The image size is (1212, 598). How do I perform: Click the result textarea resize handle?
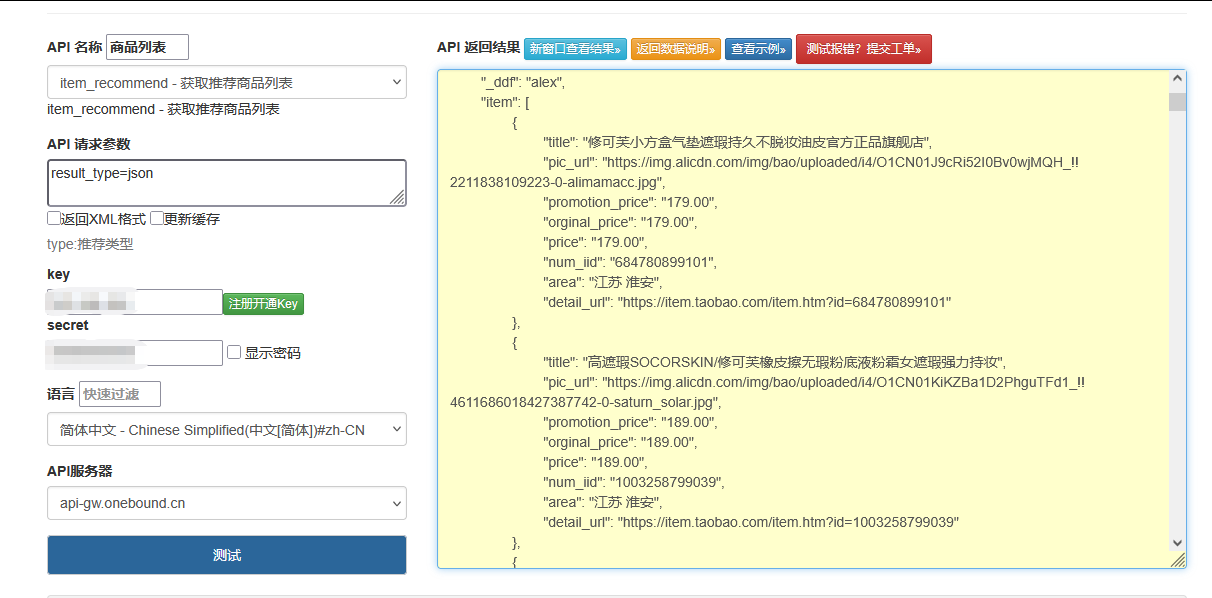(x=1178, y=560)
